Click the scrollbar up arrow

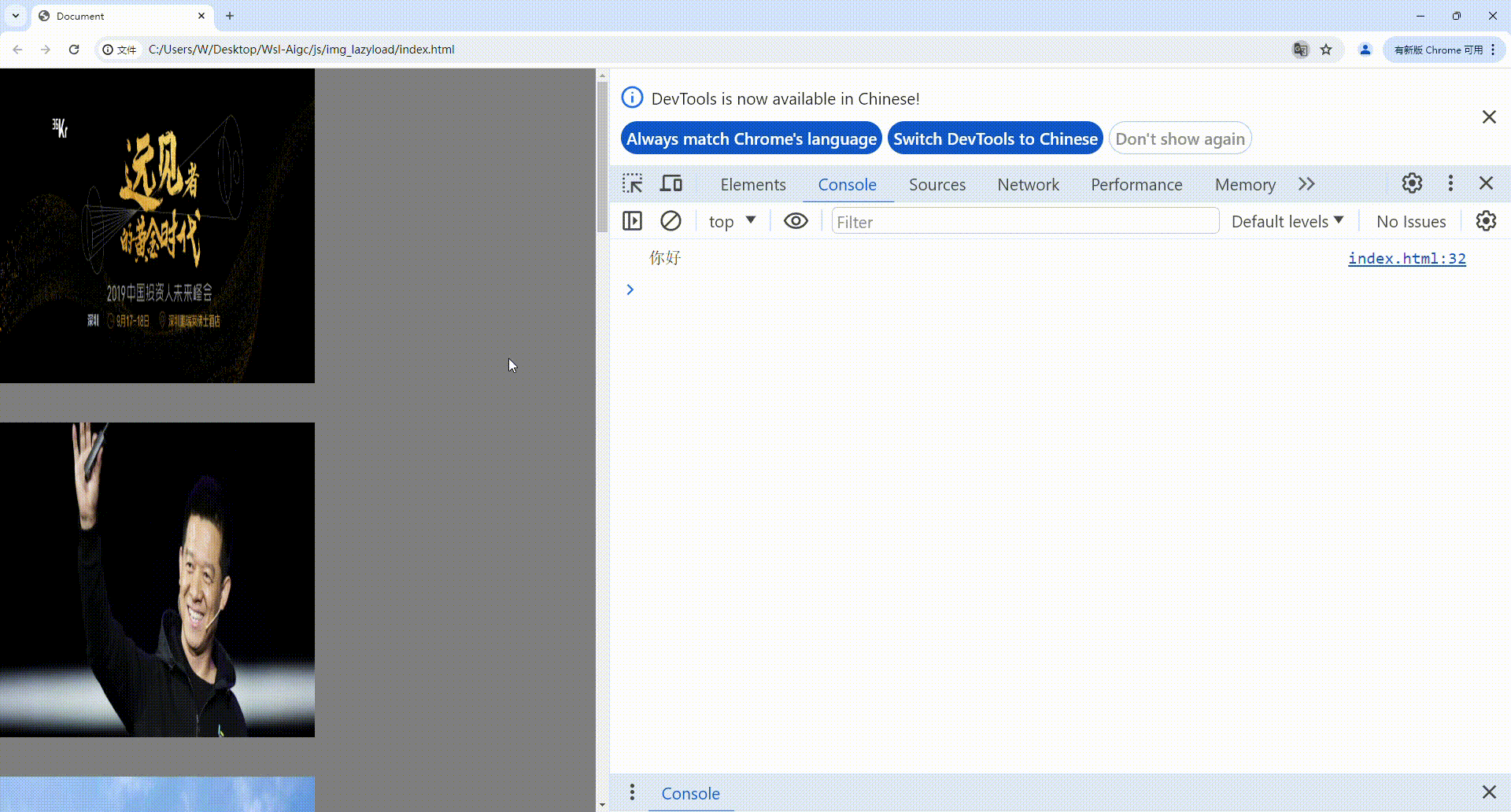602,76
